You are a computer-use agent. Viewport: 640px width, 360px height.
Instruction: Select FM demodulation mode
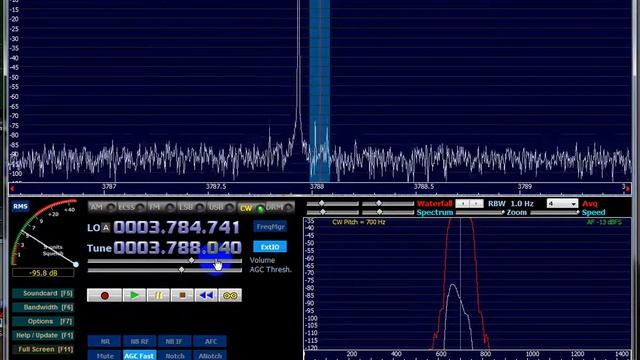coord(161,207)
